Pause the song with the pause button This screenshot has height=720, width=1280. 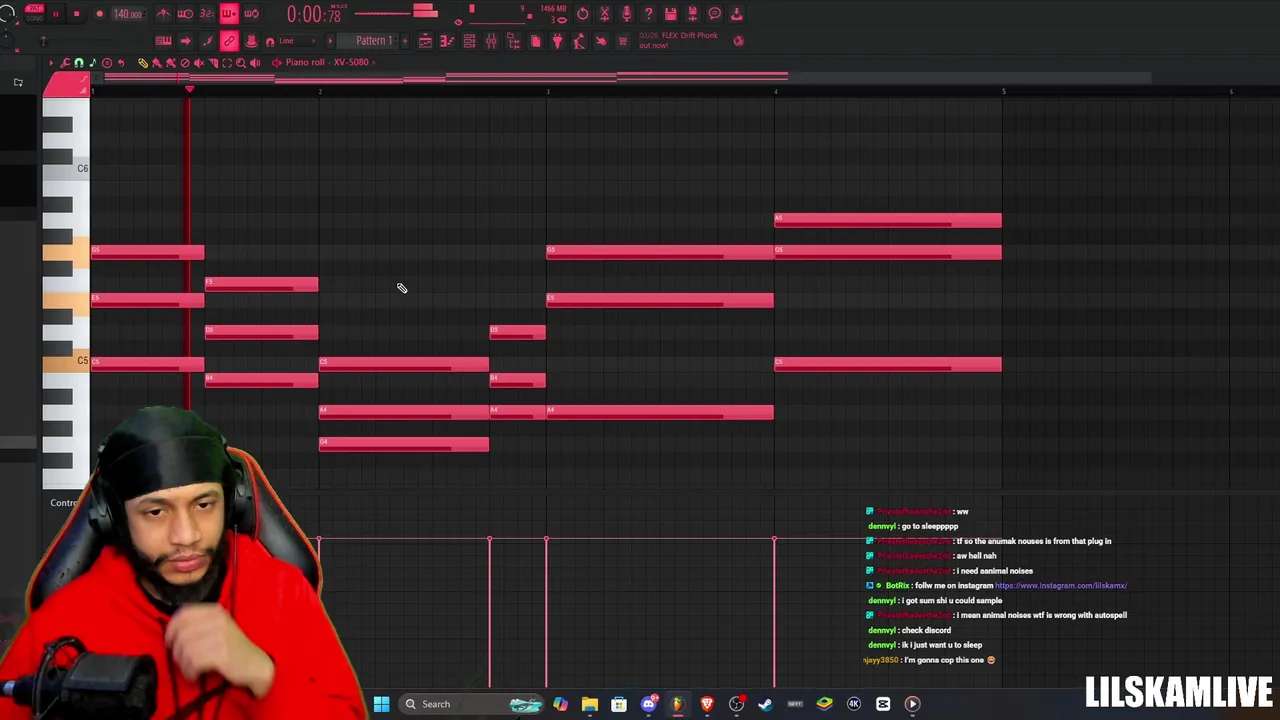pyautogui.click(x=55, y=14)
